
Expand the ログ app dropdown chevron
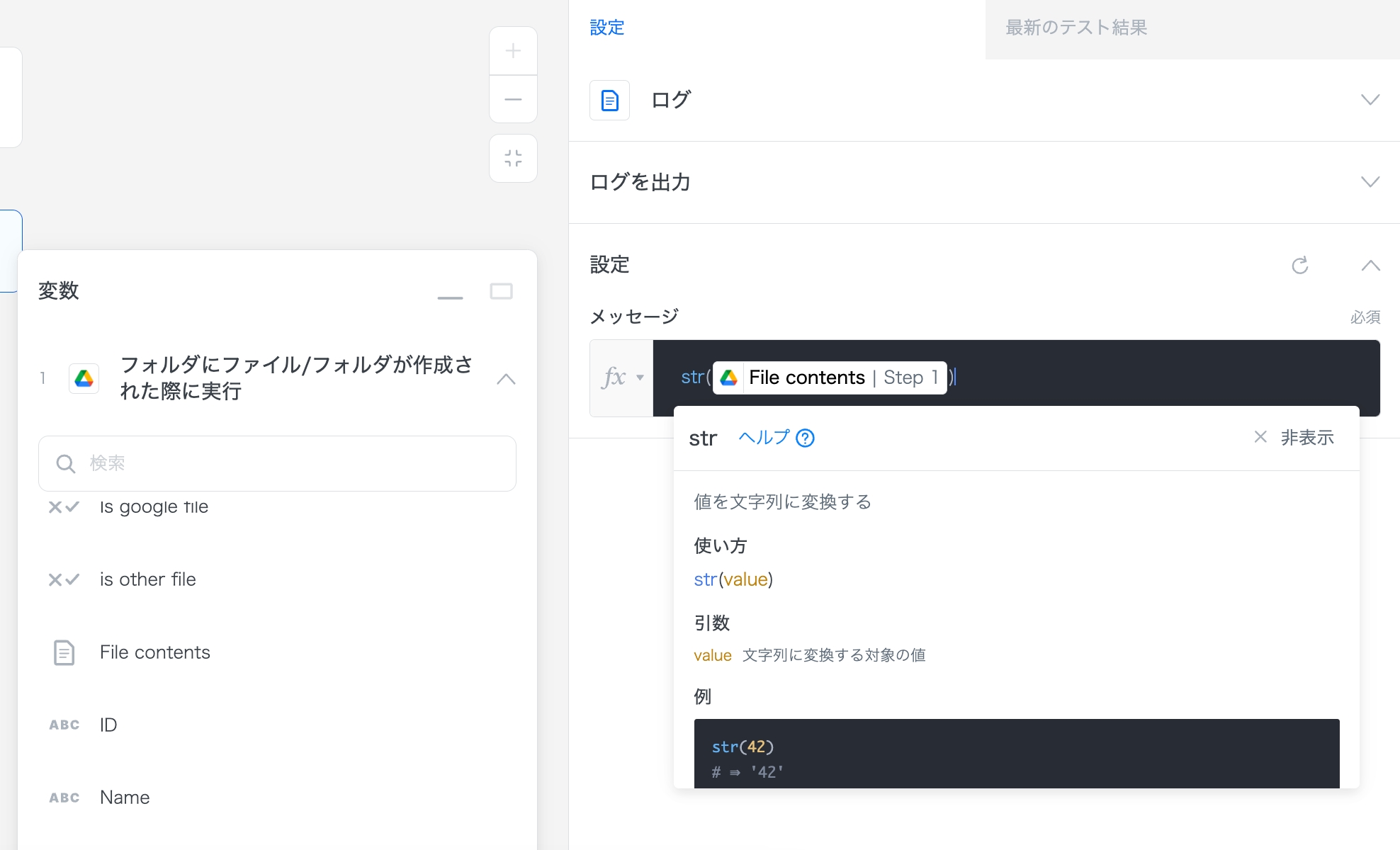(1370, 100)
